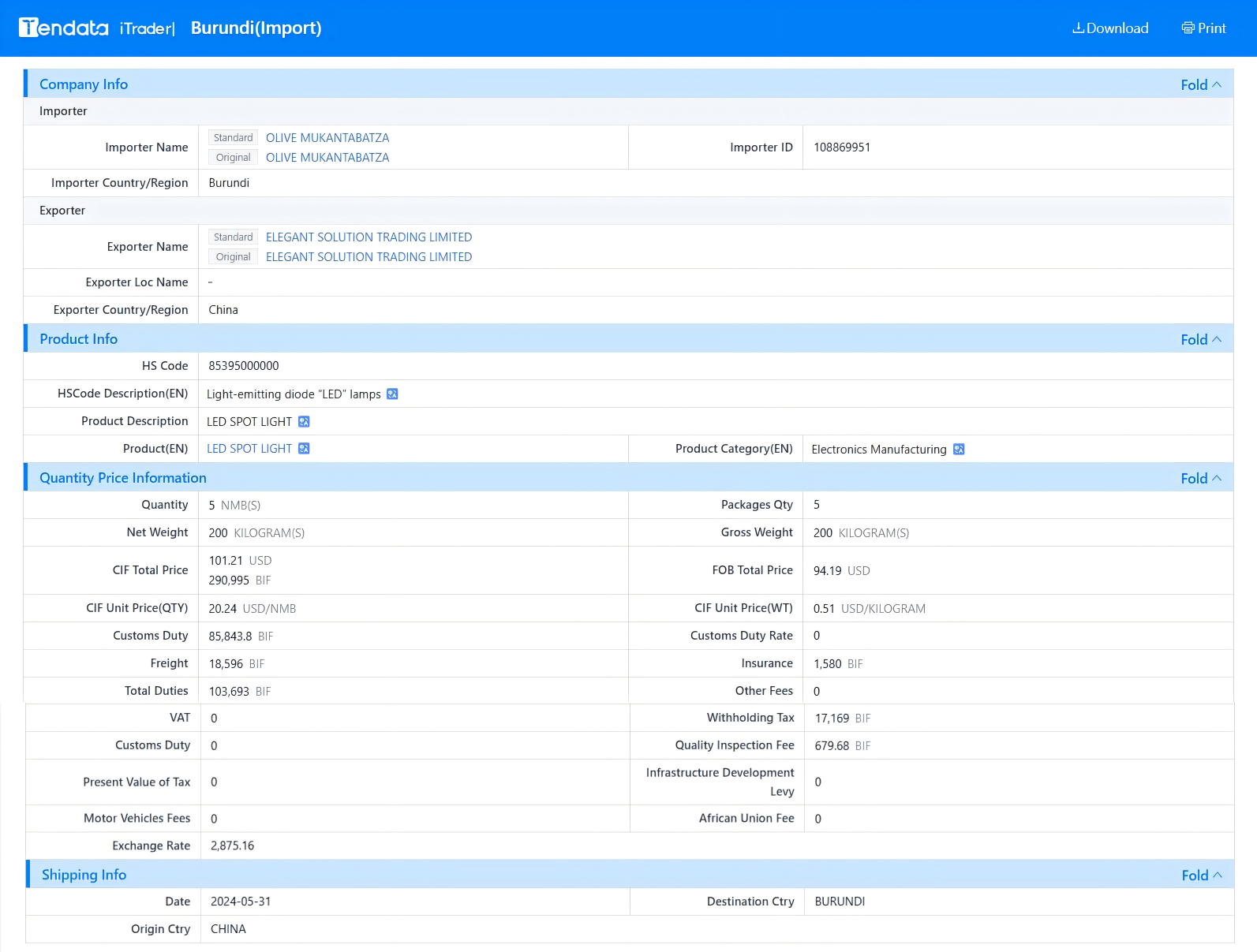Screen dimensions: 1257x952
Task: Fold the Product Info section
Action: (x=1201, y=339)
